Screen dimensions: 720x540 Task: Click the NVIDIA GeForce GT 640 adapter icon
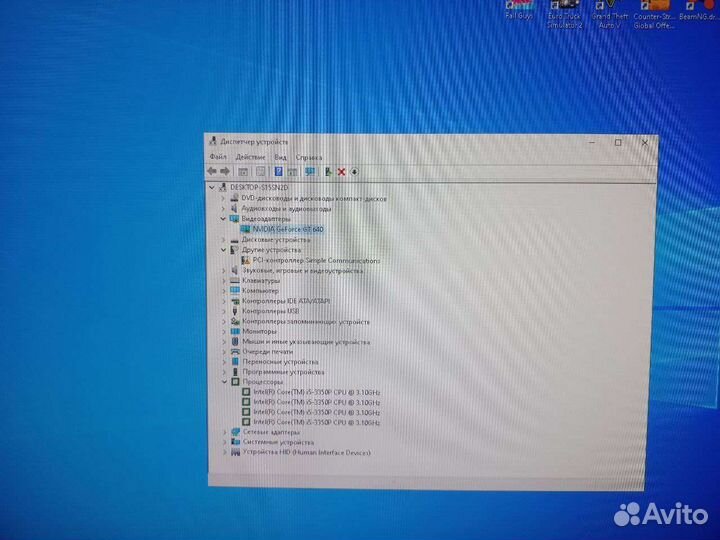point(245,229)
